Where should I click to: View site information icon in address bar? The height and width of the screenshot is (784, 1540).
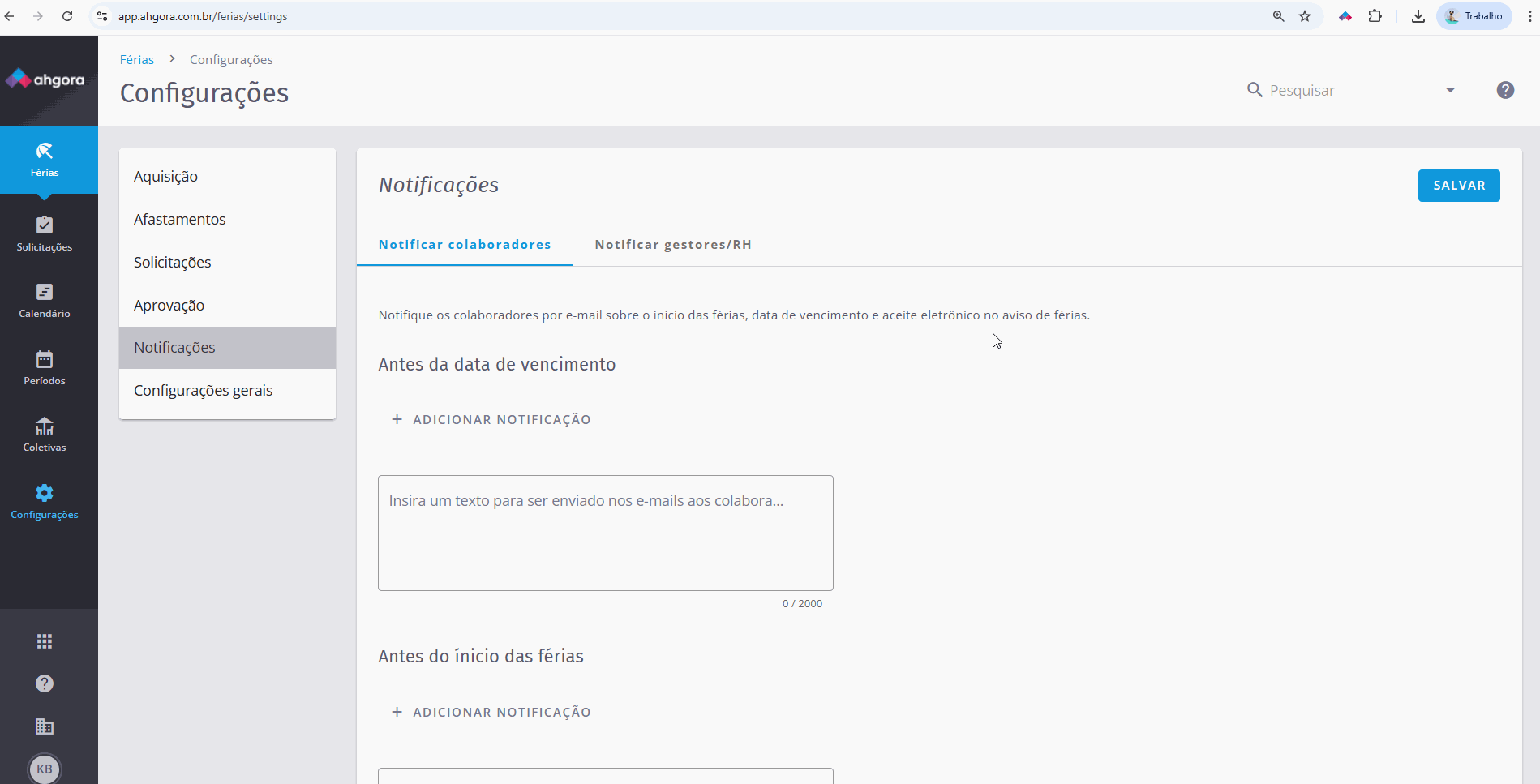pyautogui.click(x=102, y=16)
